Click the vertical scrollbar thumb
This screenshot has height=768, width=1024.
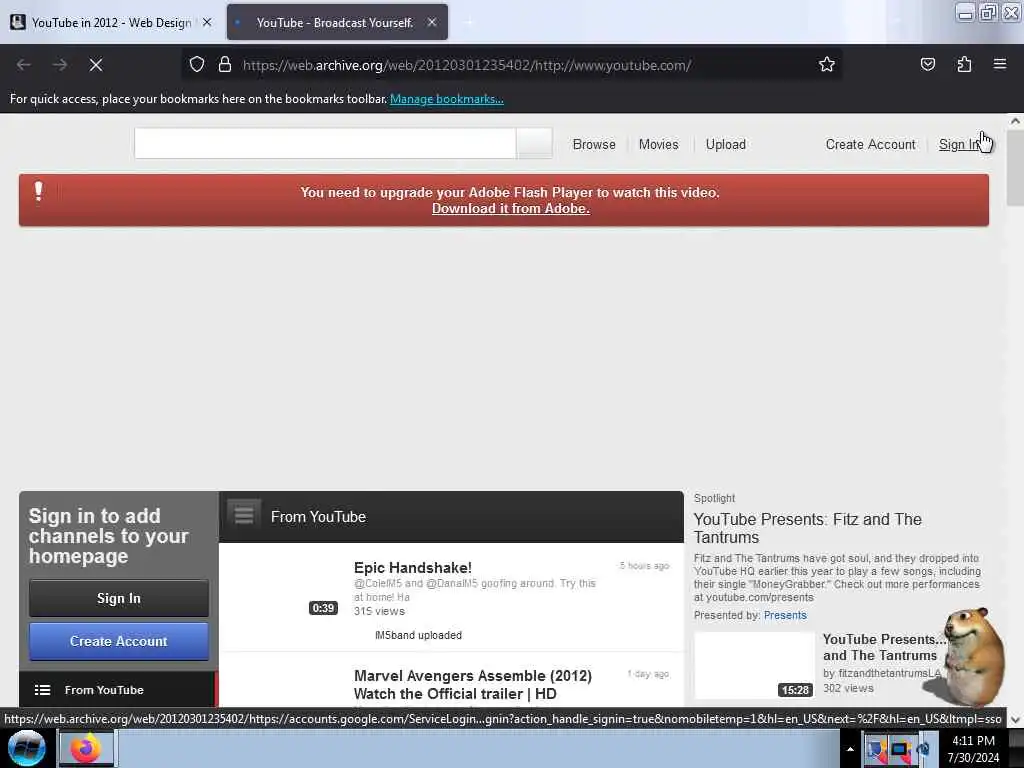[x=1015, y=168]
